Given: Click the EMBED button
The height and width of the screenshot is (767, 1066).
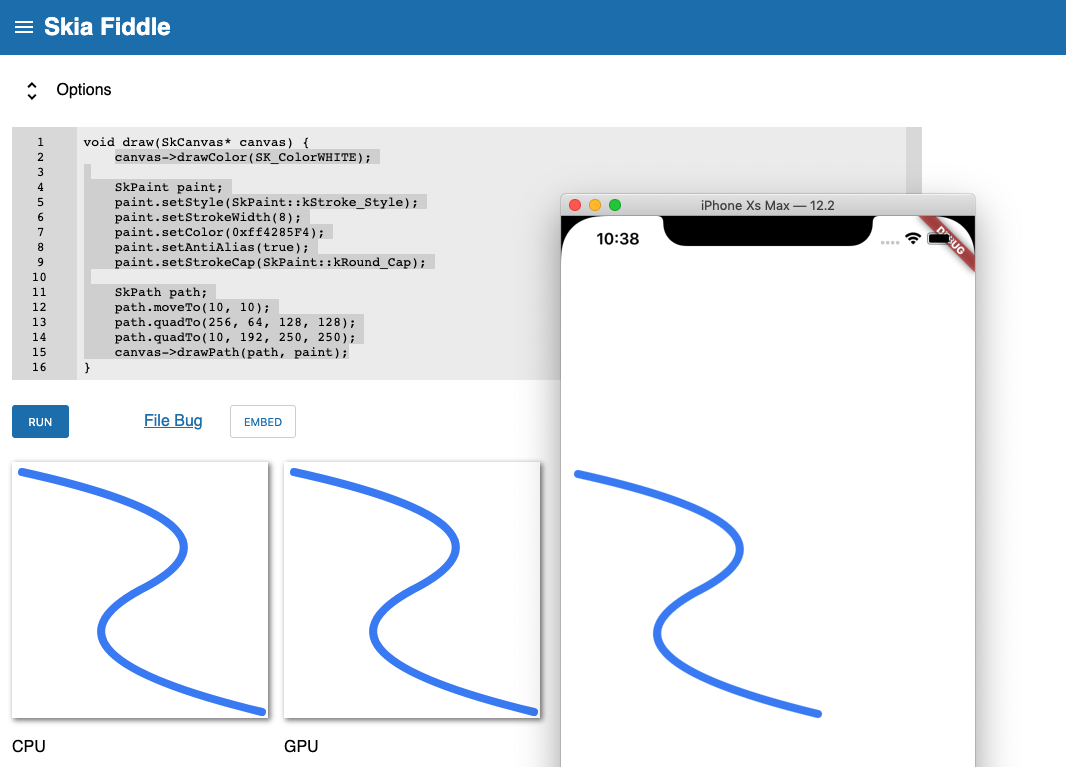Looking at the screenshot, I should [263, 422].
